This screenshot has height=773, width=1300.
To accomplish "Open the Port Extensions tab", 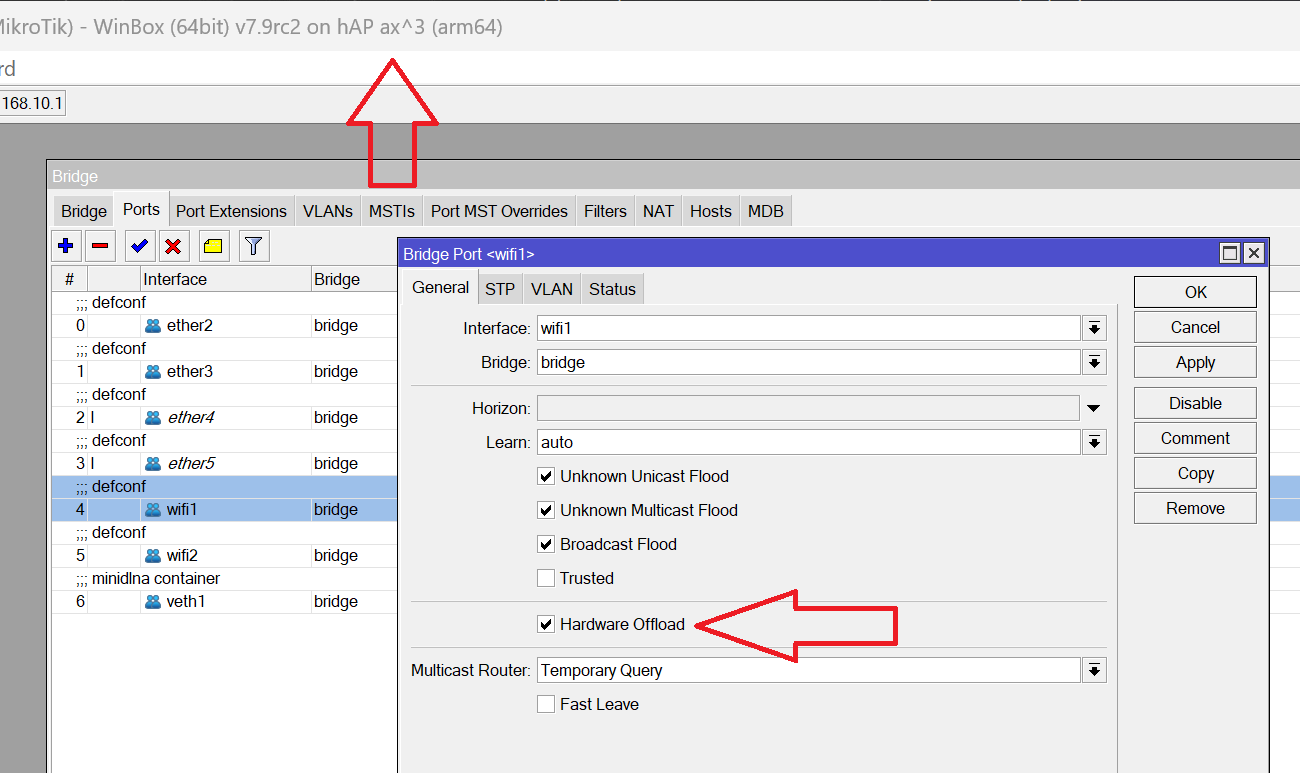I will pyautogui.click(x=231, y=211).
